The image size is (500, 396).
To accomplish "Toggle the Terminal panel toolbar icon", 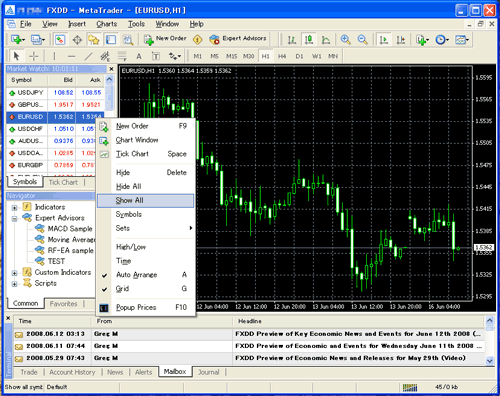I will (x=111, y=40).
